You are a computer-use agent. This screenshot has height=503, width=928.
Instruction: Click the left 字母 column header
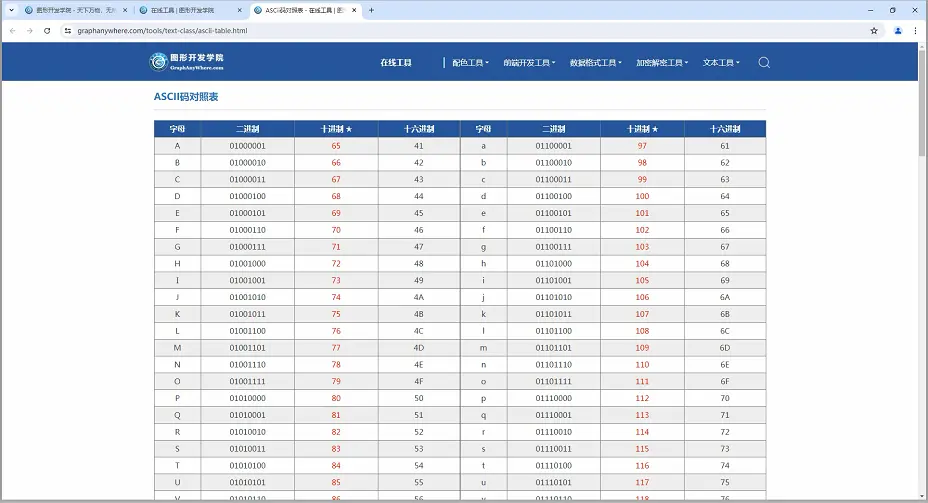pos(177,128)
